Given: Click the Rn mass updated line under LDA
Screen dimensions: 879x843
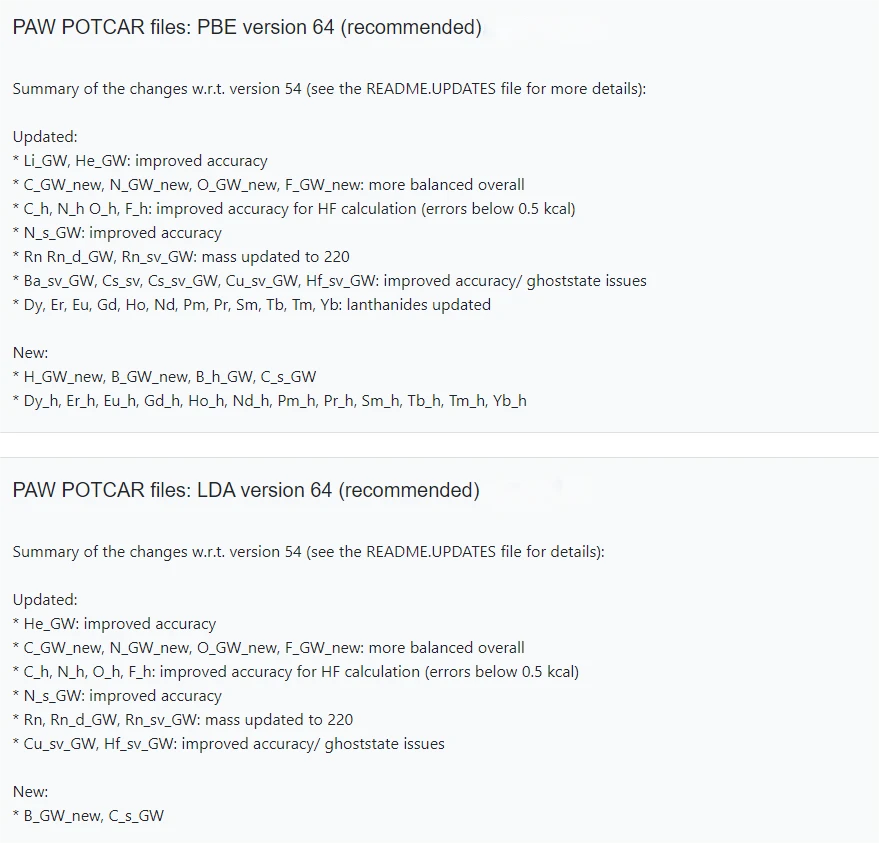Looking at the screenshot, I should tap(183, 720).
